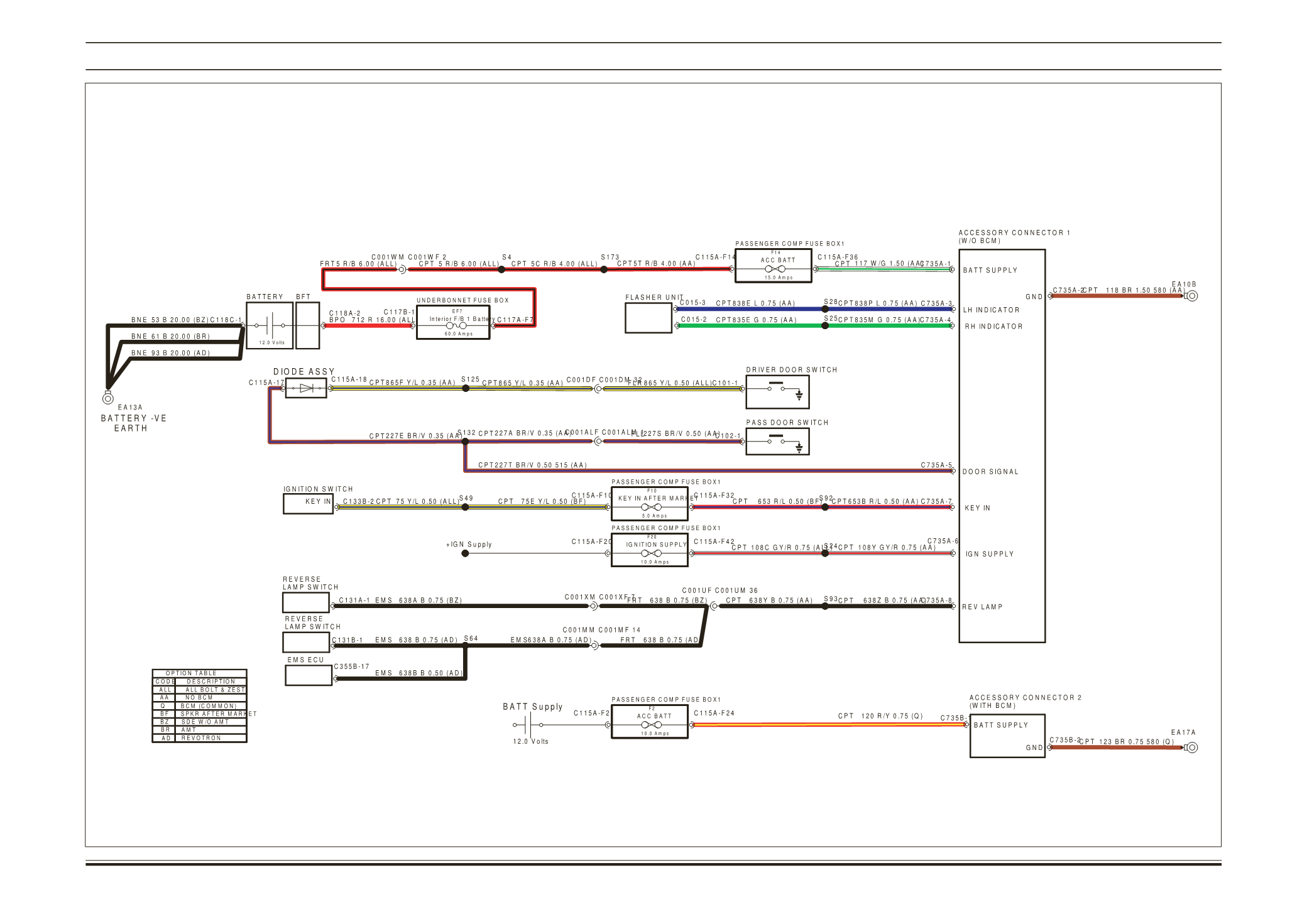1307x924 pixels.
Task: Click the F10 Key In After Market fuse
Action: pos(650,507)
